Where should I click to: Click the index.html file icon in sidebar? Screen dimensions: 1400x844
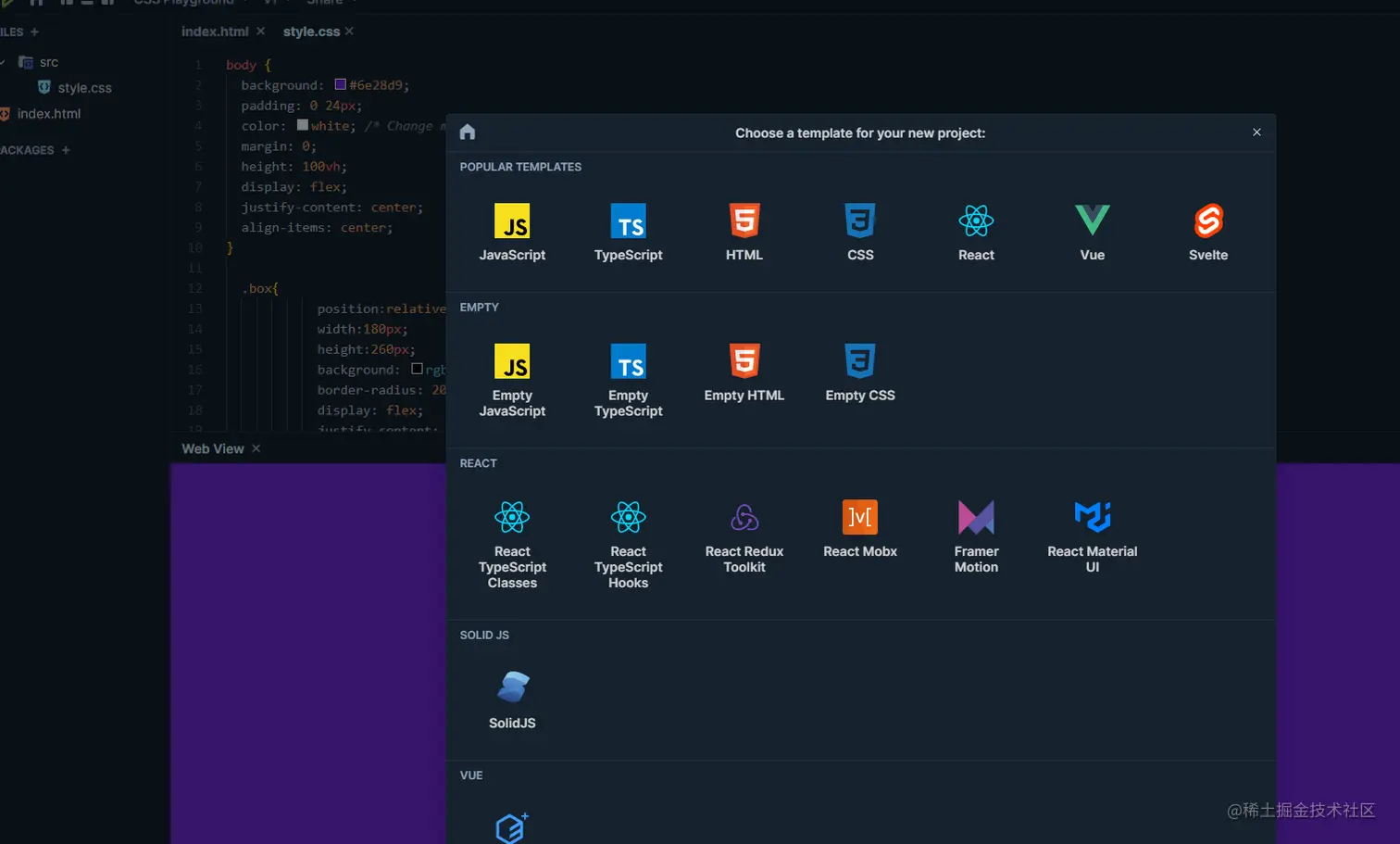[5, 114]
